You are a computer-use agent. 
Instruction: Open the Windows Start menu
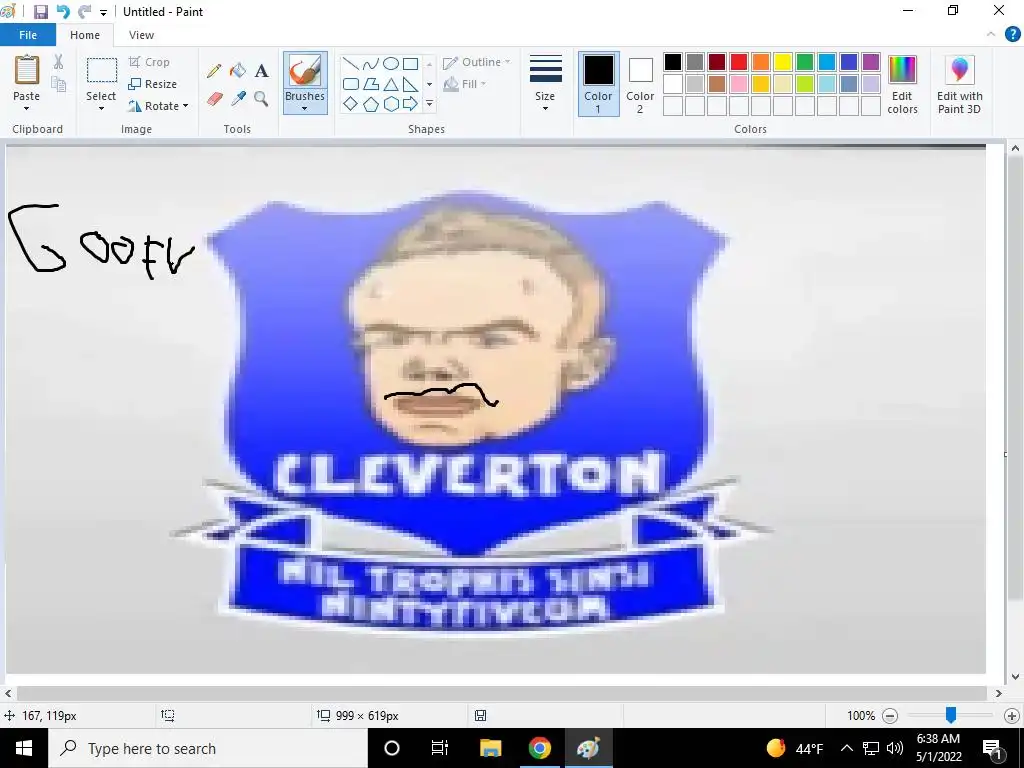click(24, 748)
